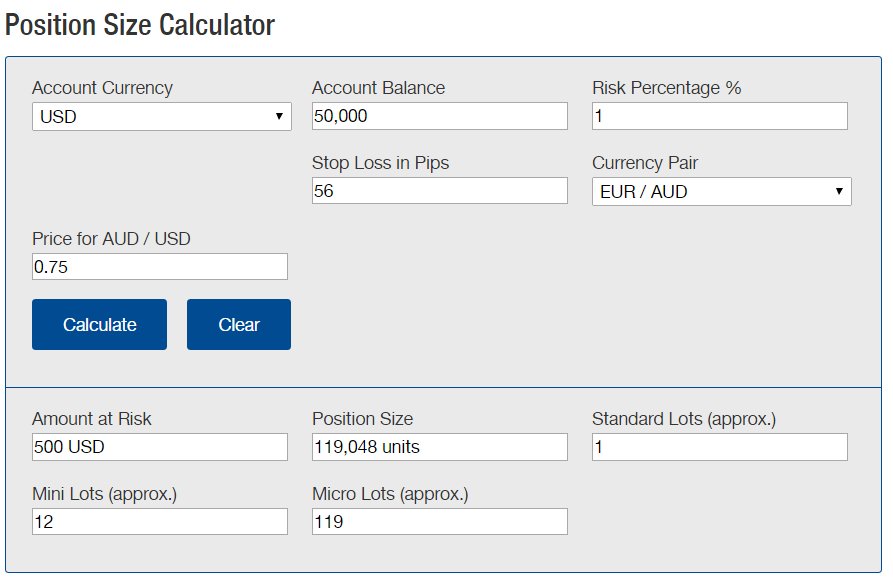Viewport: 893px width, 579px height.
Task: Select the Standard Lots (approx.) result field
Action: coord(720,447)
